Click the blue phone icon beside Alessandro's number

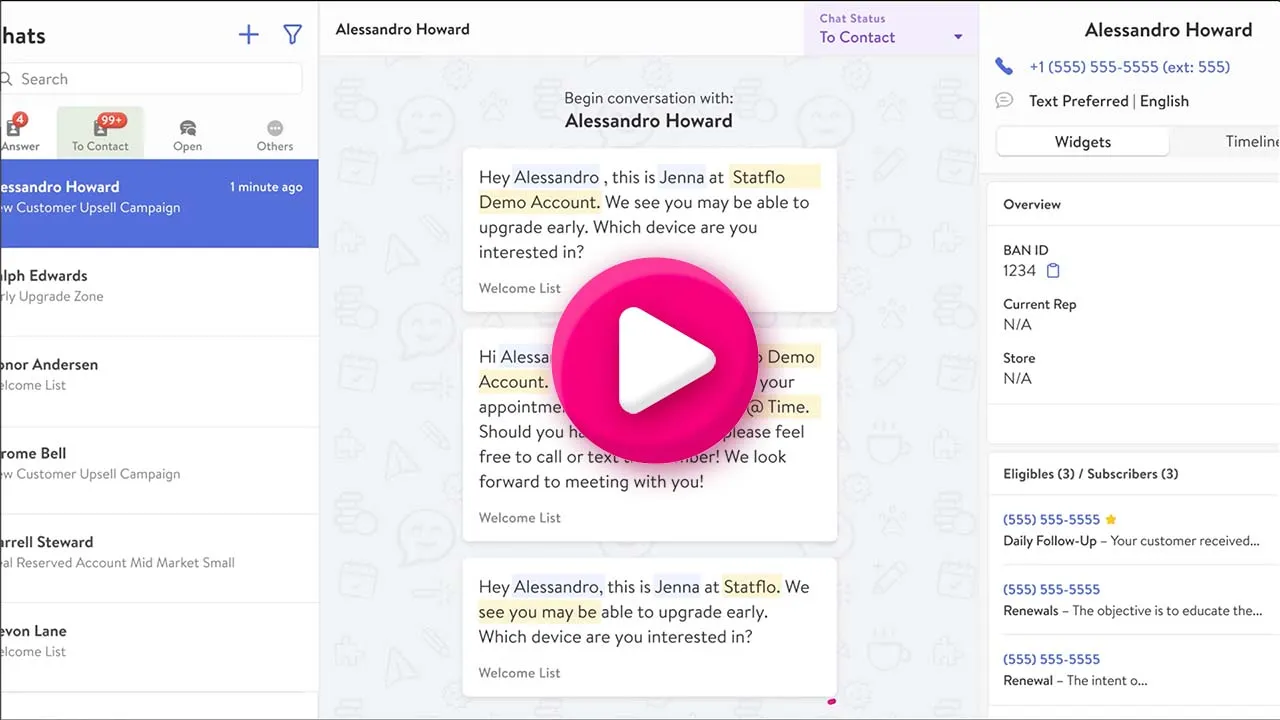coord(1004,66)
